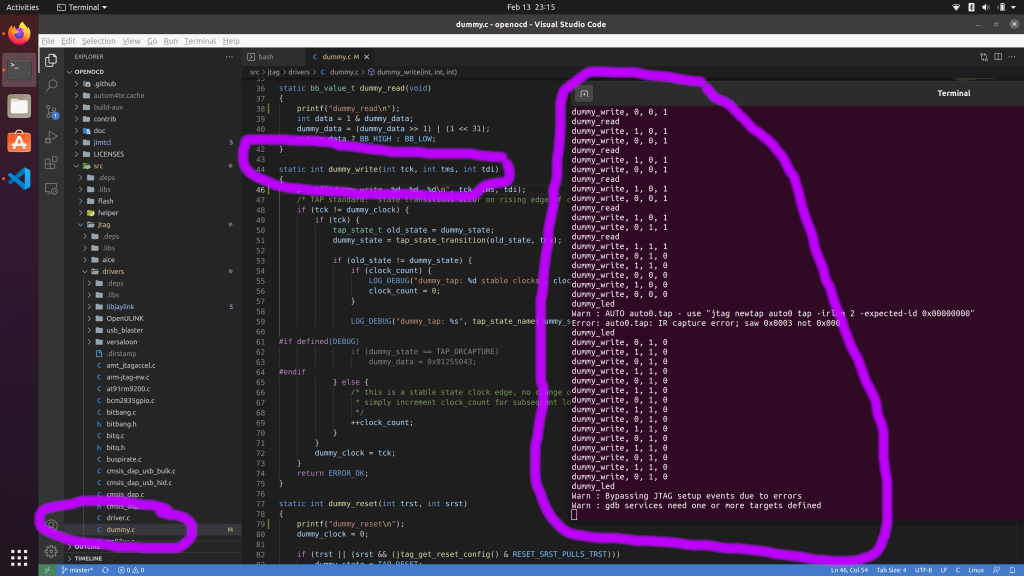Open the View menu
1024x576 pixels.
pyautogui.click(x=131, y=40)
